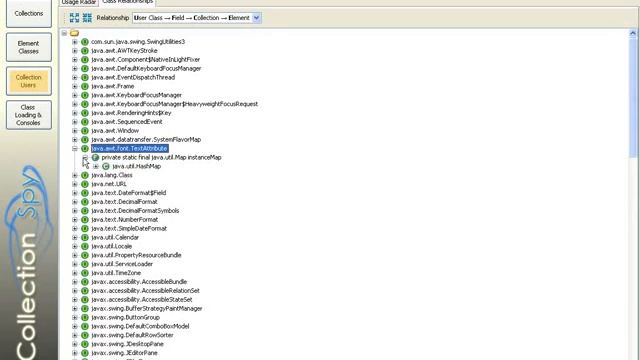
Task: Expand com.sun.java.swing.SwingUtilities3 node
Action: (x=75, y=42)
